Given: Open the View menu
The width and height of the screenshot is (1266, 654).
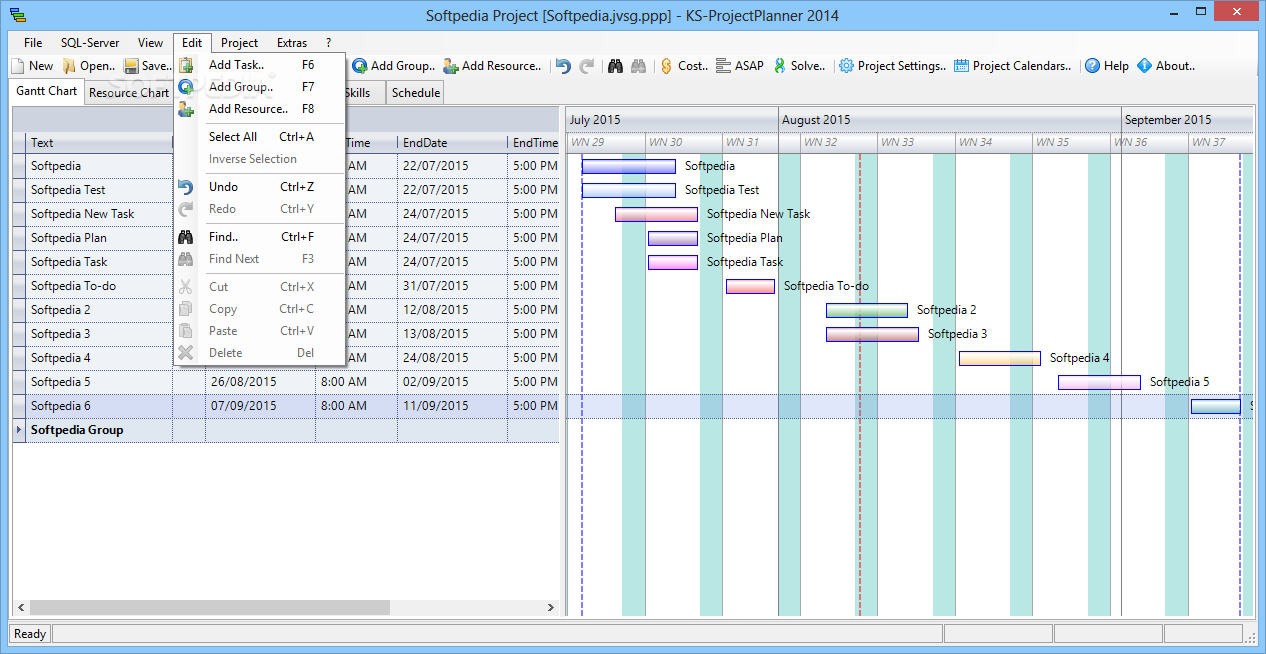Looking at the screenshot, I should coord(151,43).
